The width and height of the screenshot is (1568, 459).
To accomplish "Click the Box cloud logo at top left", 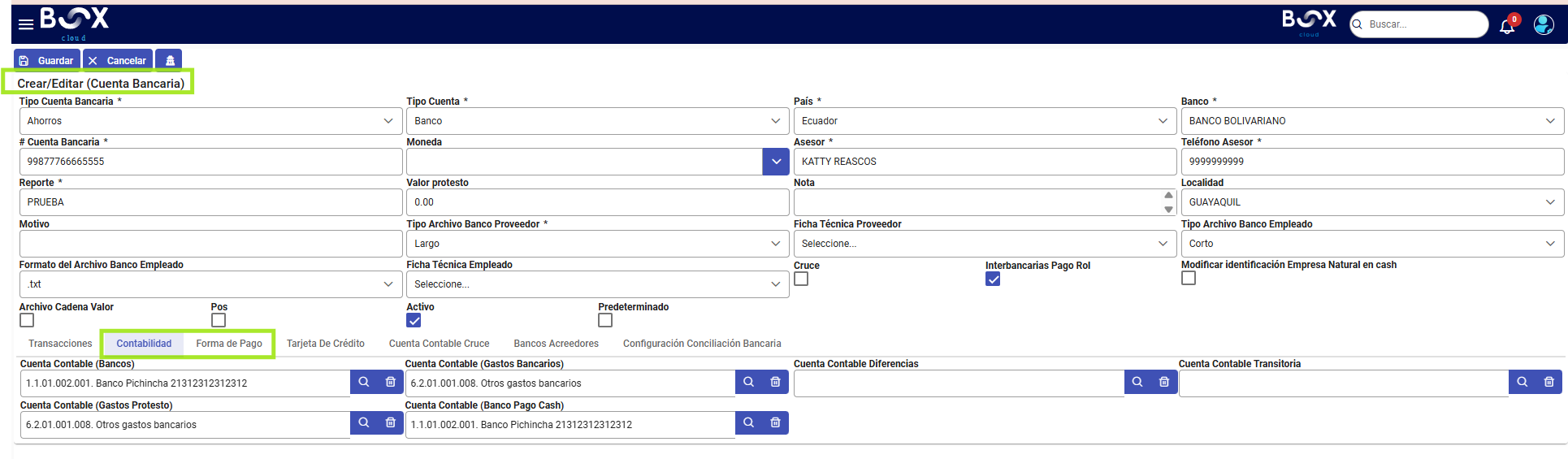I will click(x=74, y=24).
